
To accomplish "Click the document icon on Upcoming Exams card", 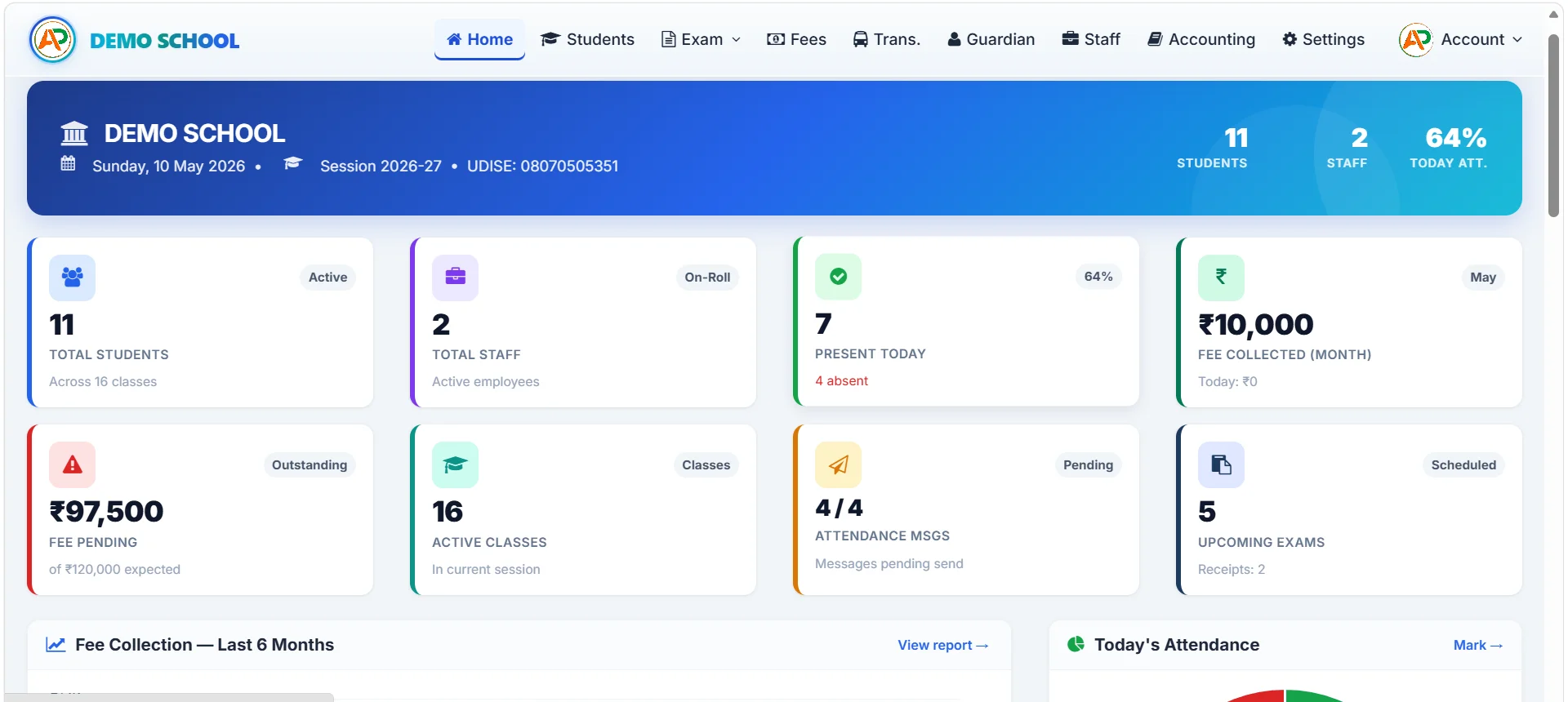I will (1221, 464).
